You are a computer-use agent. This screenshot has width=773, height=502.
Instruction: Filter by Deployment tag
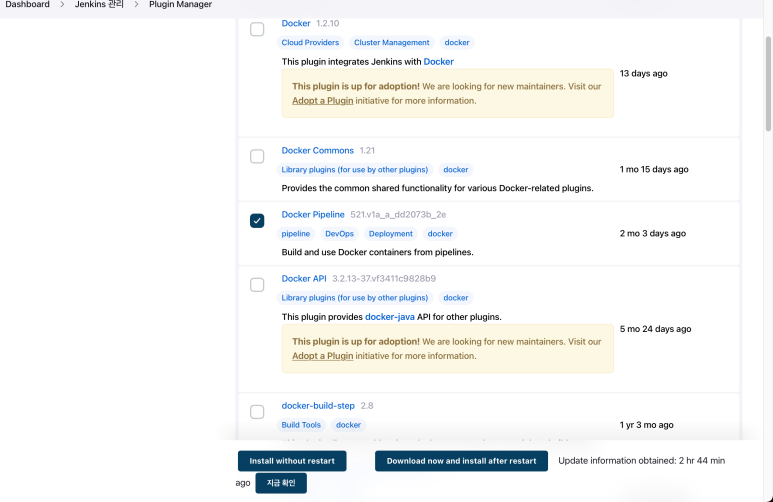(390, 234)
